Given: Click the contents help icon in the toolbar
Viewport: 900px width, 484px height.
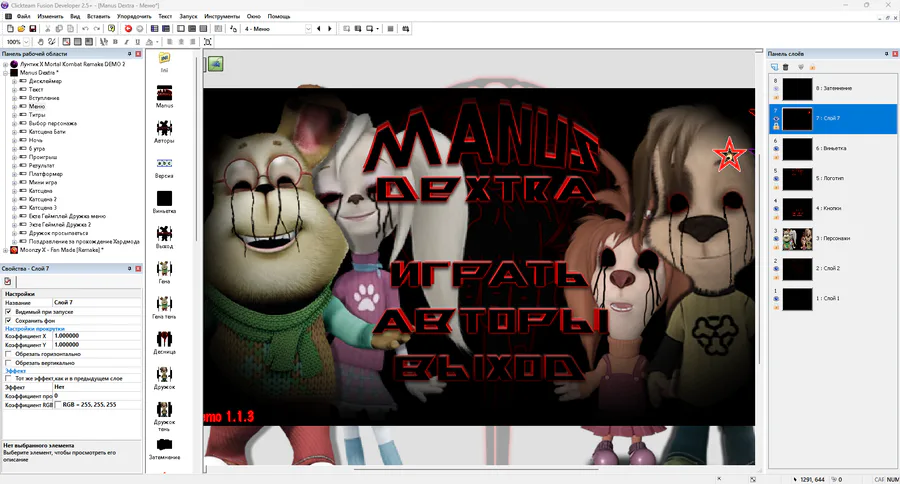Looking at the screenshot, I should (112, 29).
